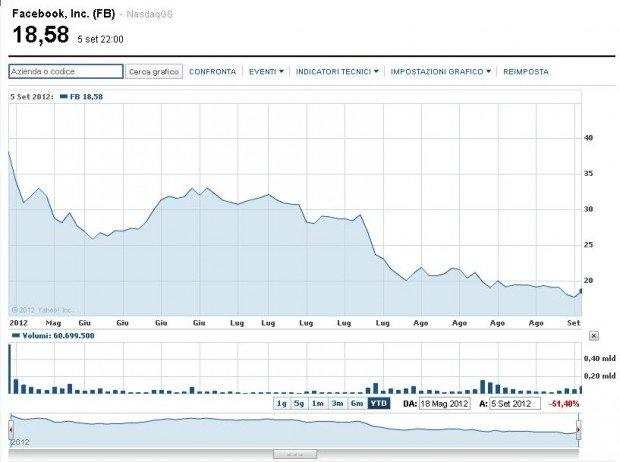Screen dimensions: 620x462
Task: Select the YTD time range
Action: point(379,403)
